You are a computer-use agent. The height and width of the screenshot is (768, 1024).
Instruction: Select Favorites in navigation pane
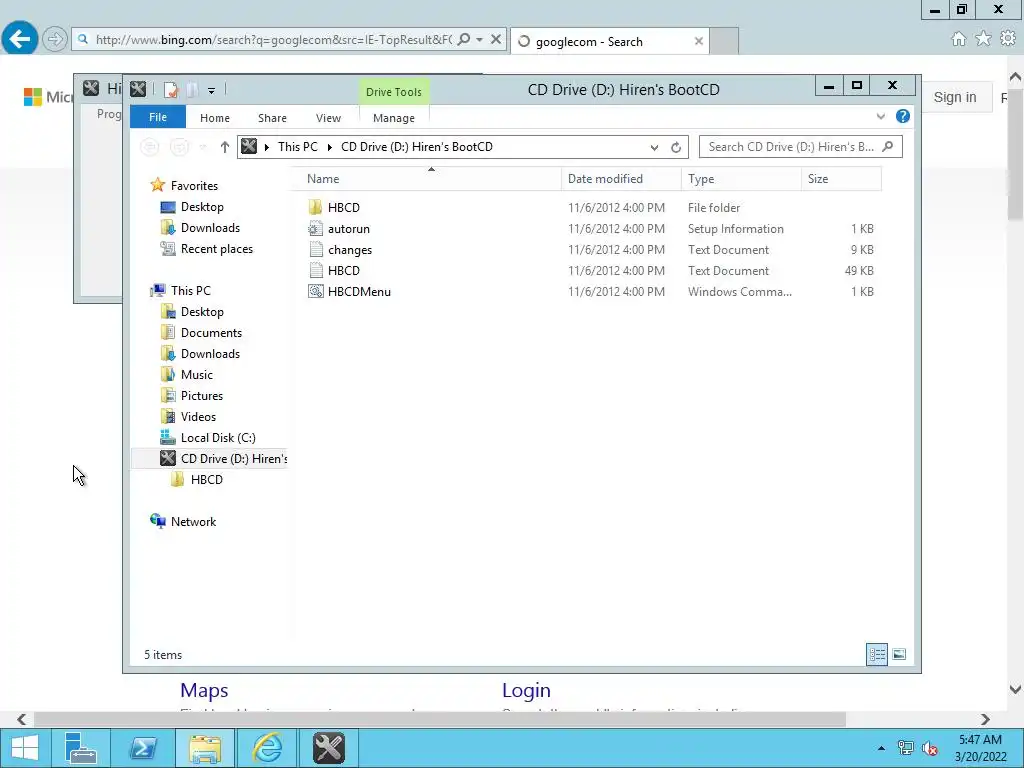pos(194,185)
